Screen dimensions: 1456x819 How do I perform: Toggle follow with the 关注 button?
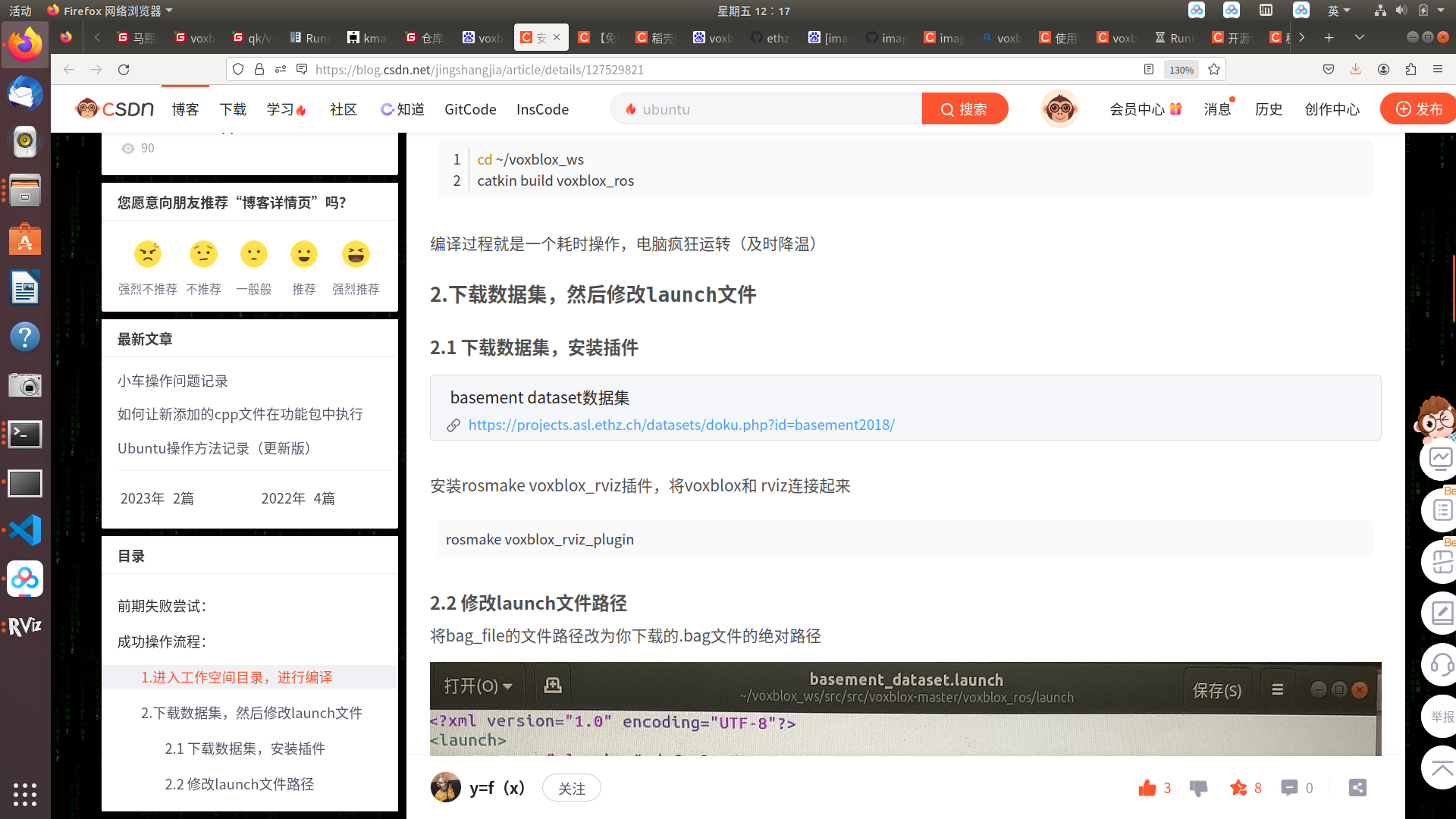571,788
